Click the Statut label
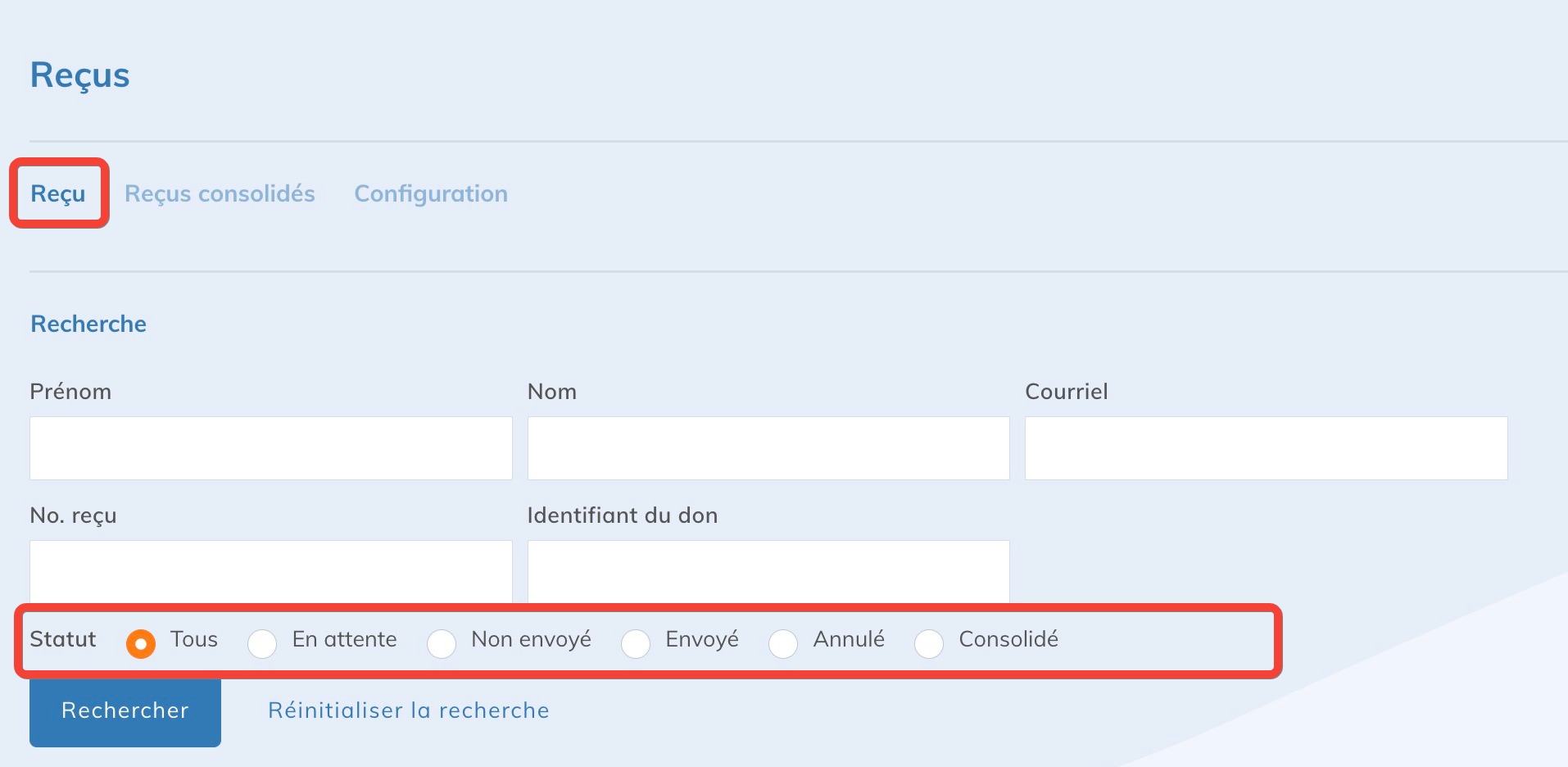This screenshot has width=1568, height=767. [62, 640]
